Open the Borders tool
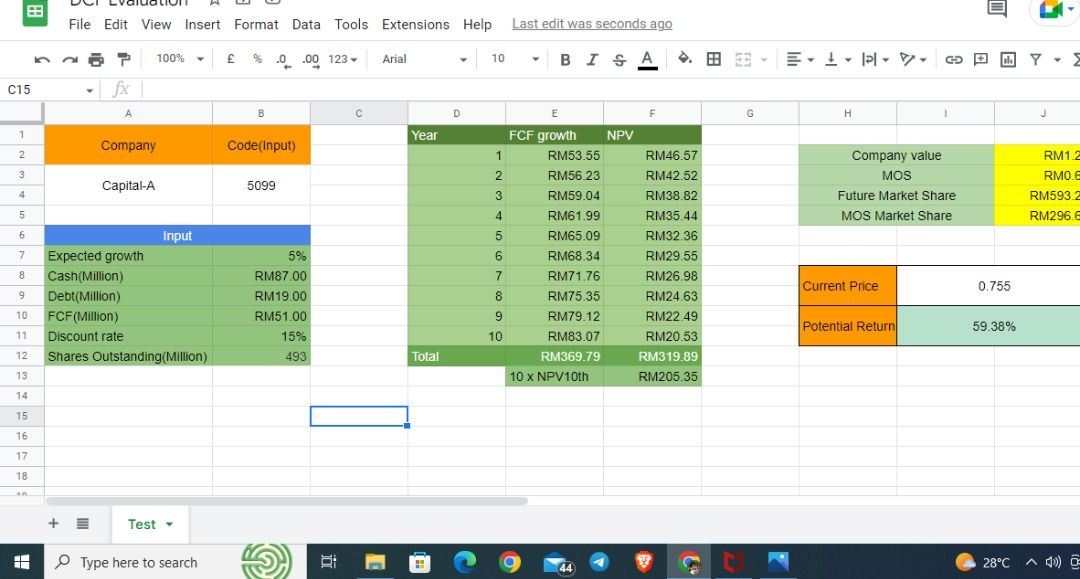 point(714,60)
